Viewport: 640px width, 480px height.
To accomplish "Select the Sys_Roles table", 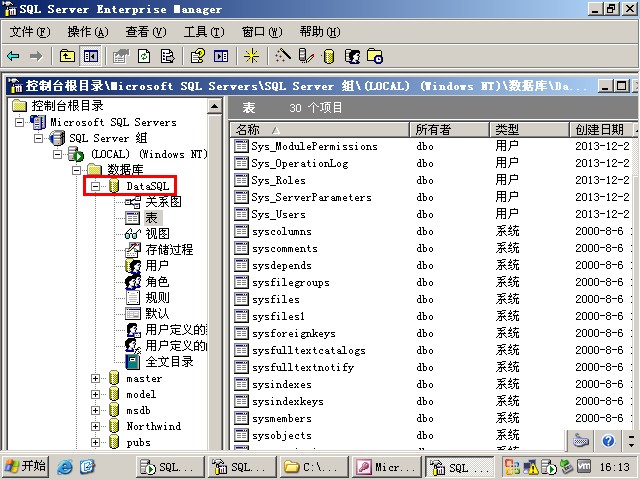I will [278, 180].
